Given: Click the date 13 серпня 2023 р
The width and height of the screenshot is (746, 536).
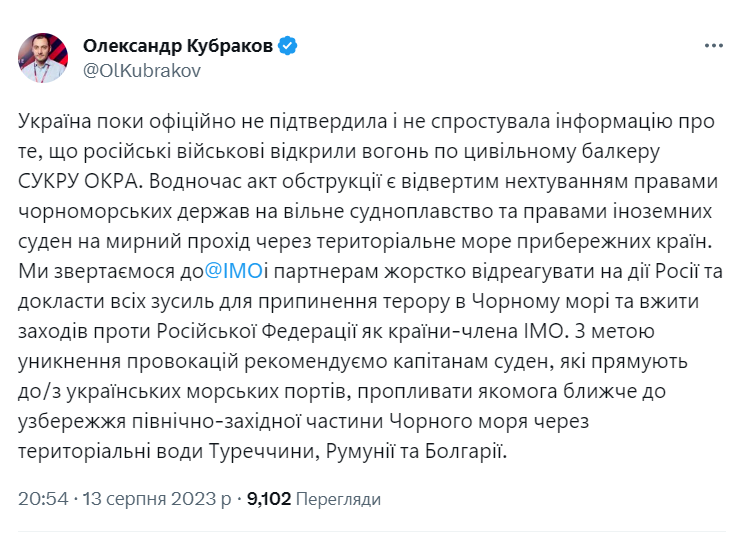Looking at the screenshot, I should pos(158,498).
